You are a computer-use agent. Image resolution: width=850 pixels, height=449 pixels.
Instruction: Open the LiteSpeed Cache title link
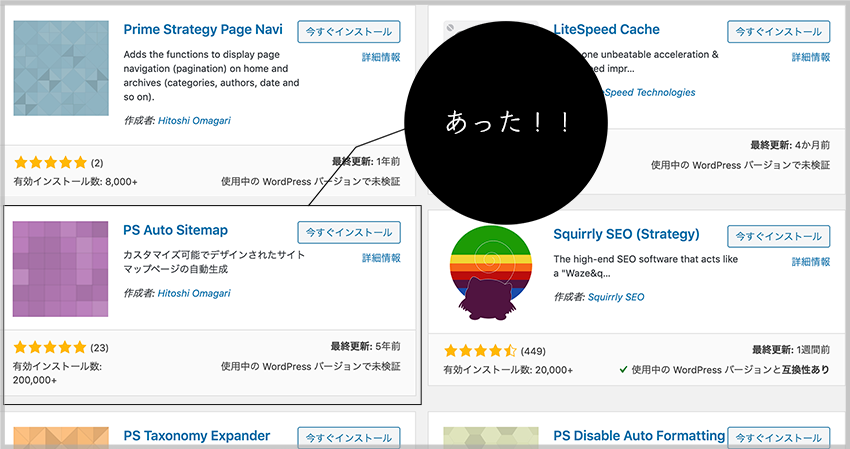point(607,29)
